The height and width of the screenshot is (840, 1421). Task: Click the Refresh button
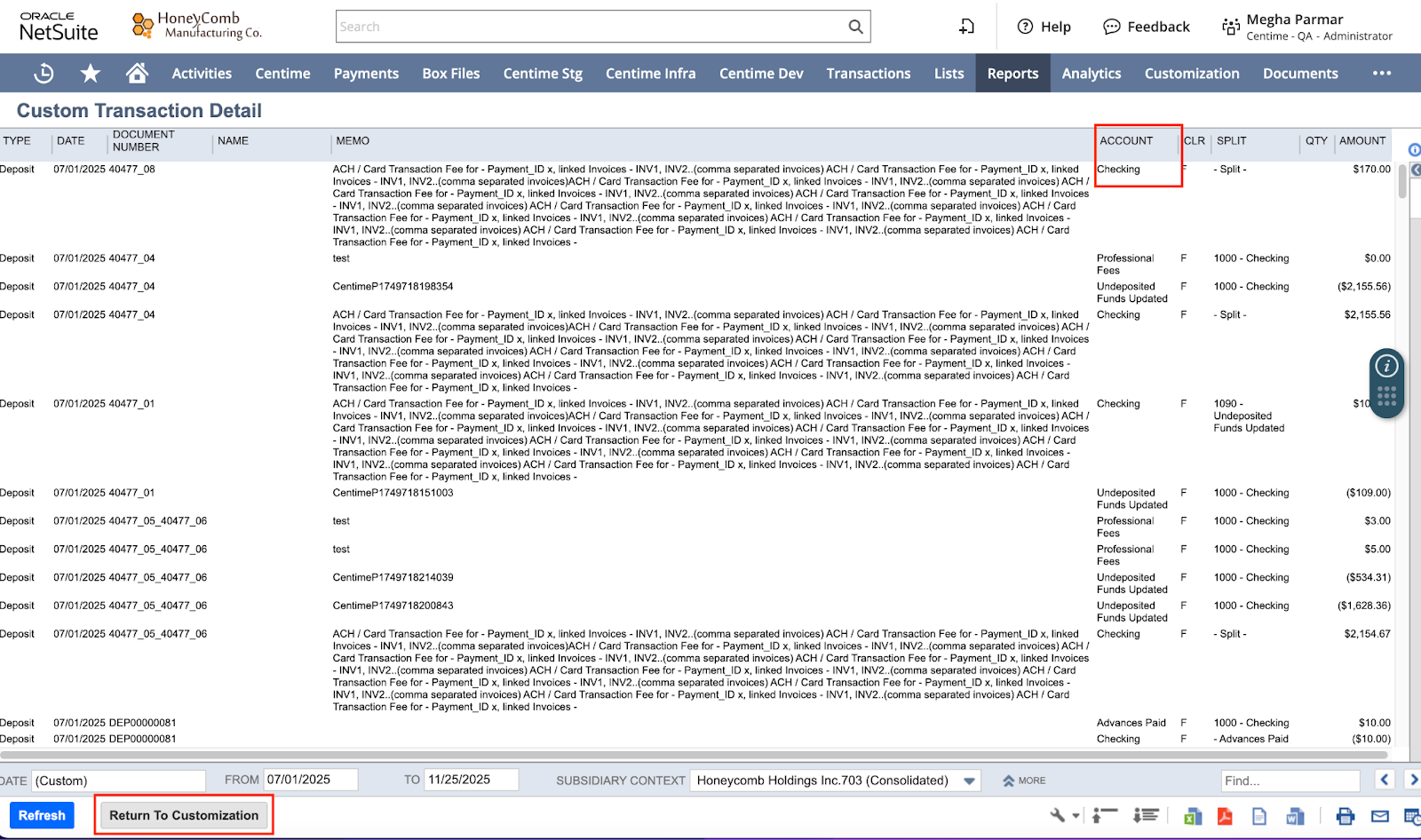click(42, 815)
